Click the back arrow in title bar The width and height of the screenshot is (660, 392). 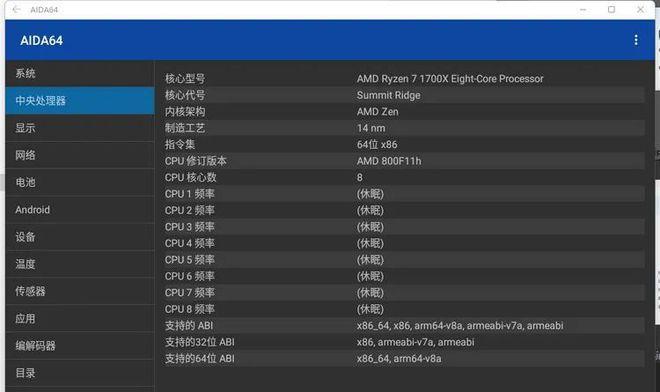tap(16, 9)
